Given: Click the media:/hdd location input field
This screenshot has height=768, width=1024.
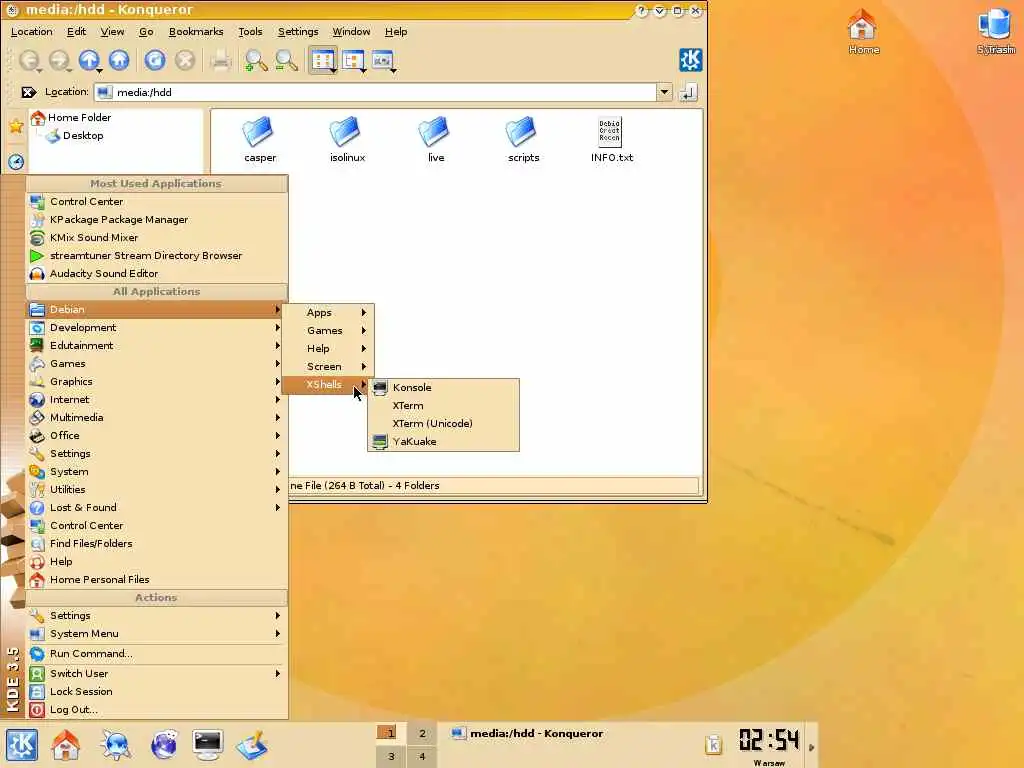Looking at the screenshot, I should coord(376,92).
